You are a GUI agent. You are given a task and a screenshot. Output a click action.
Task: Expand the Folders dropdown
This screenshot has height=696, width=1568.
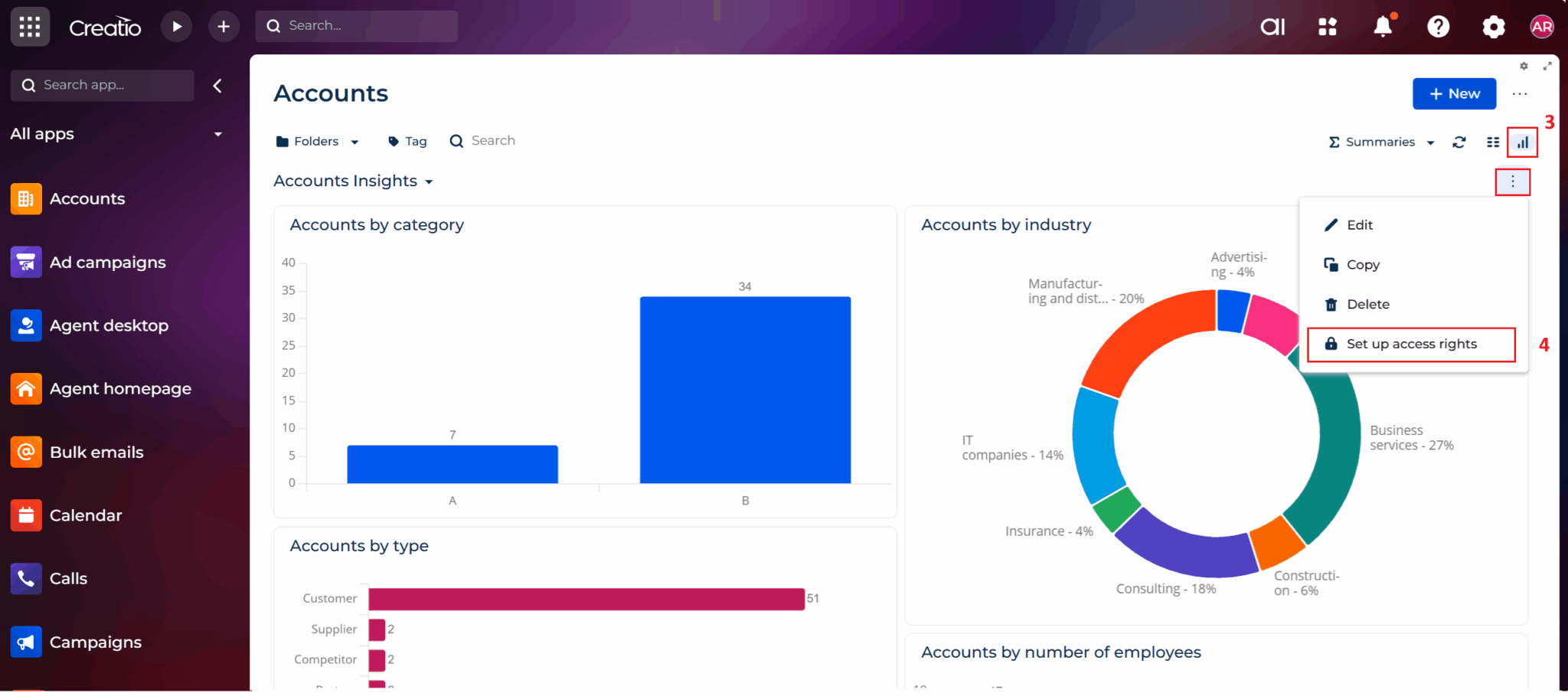(x=354, y=141)
